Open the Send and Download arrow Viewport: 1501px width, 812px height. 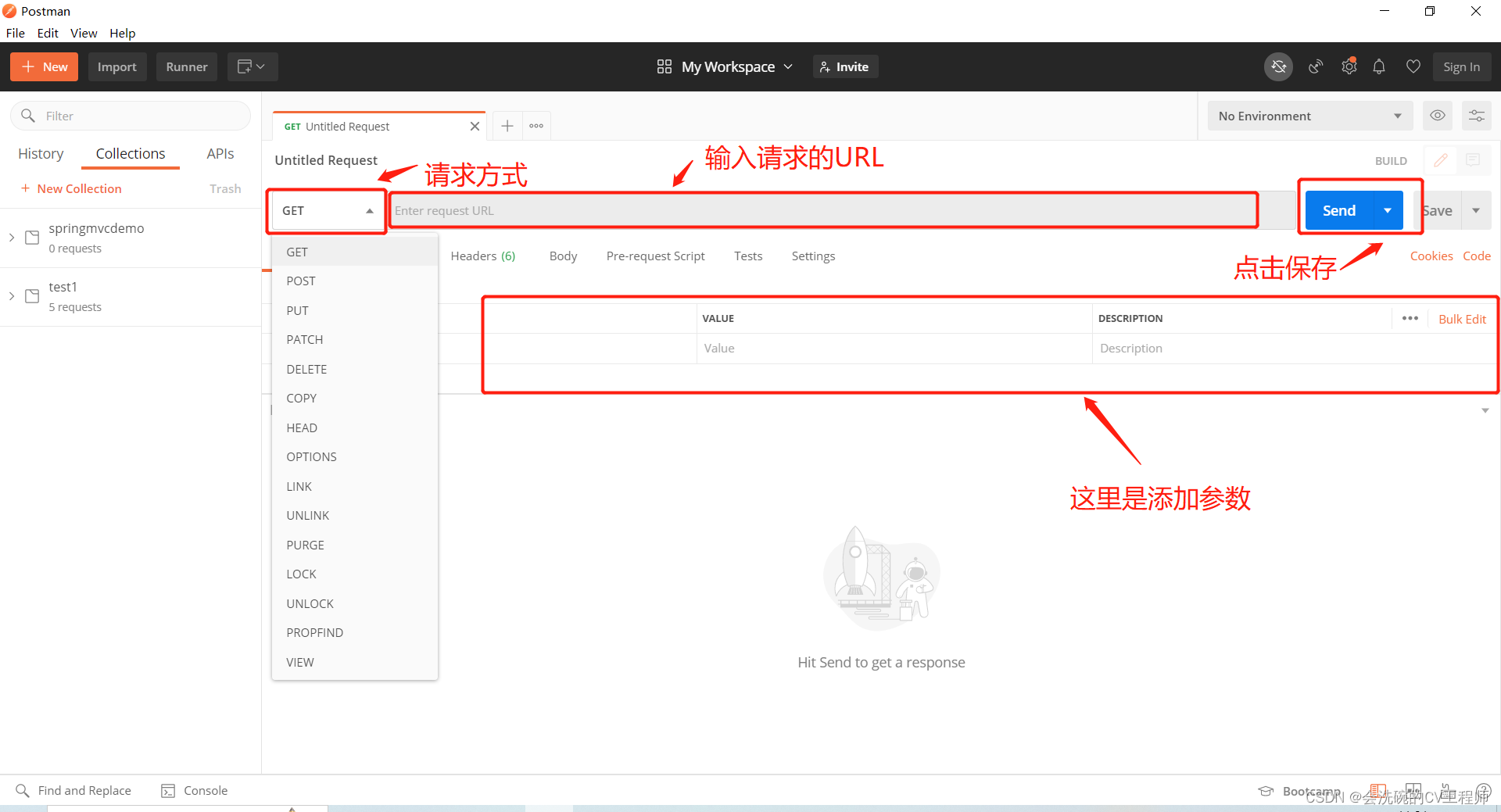point(1388,211)
